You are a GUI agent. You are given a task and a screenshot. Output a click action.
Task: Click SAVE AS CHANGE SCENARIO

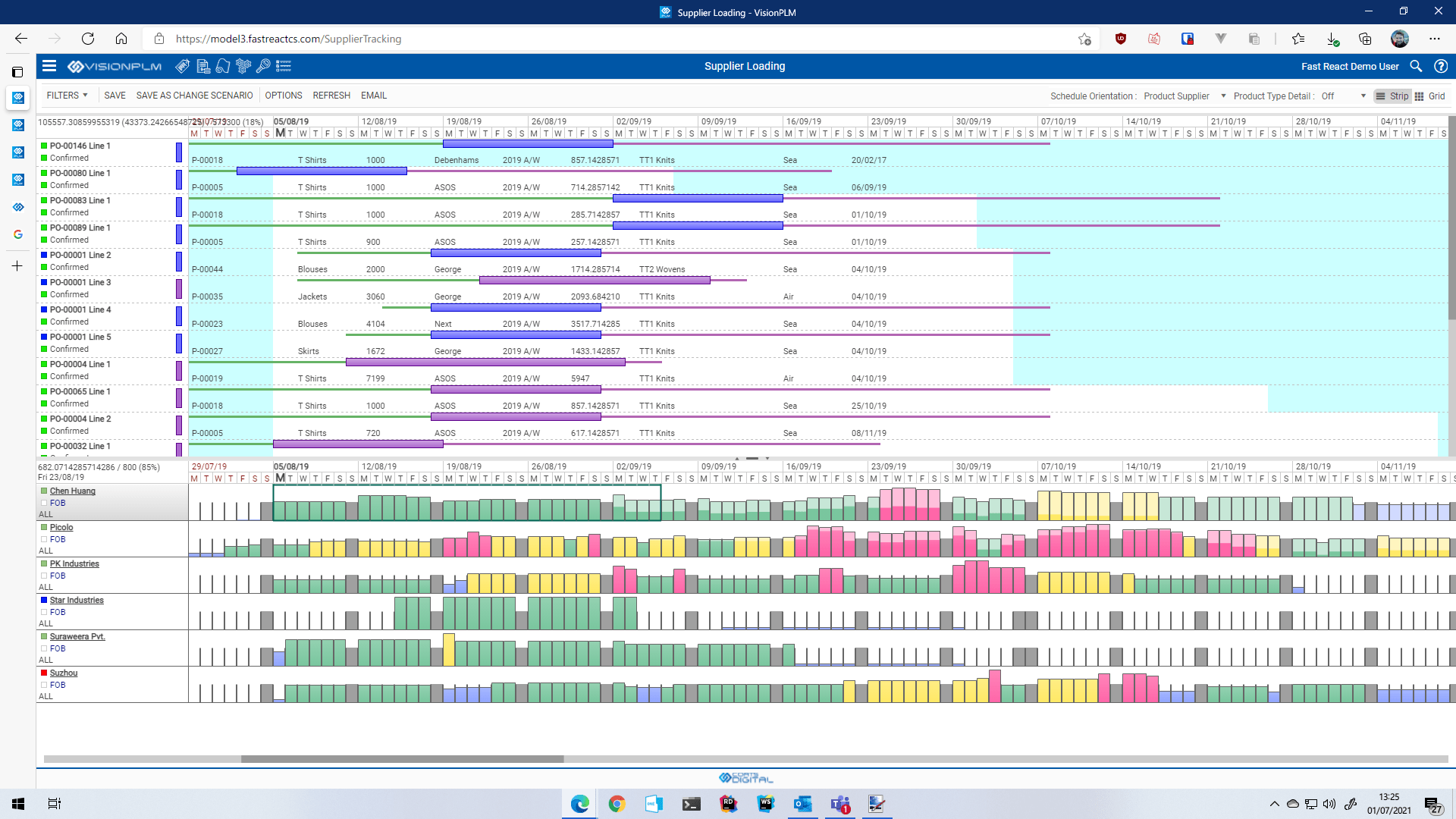pos(194,96)
